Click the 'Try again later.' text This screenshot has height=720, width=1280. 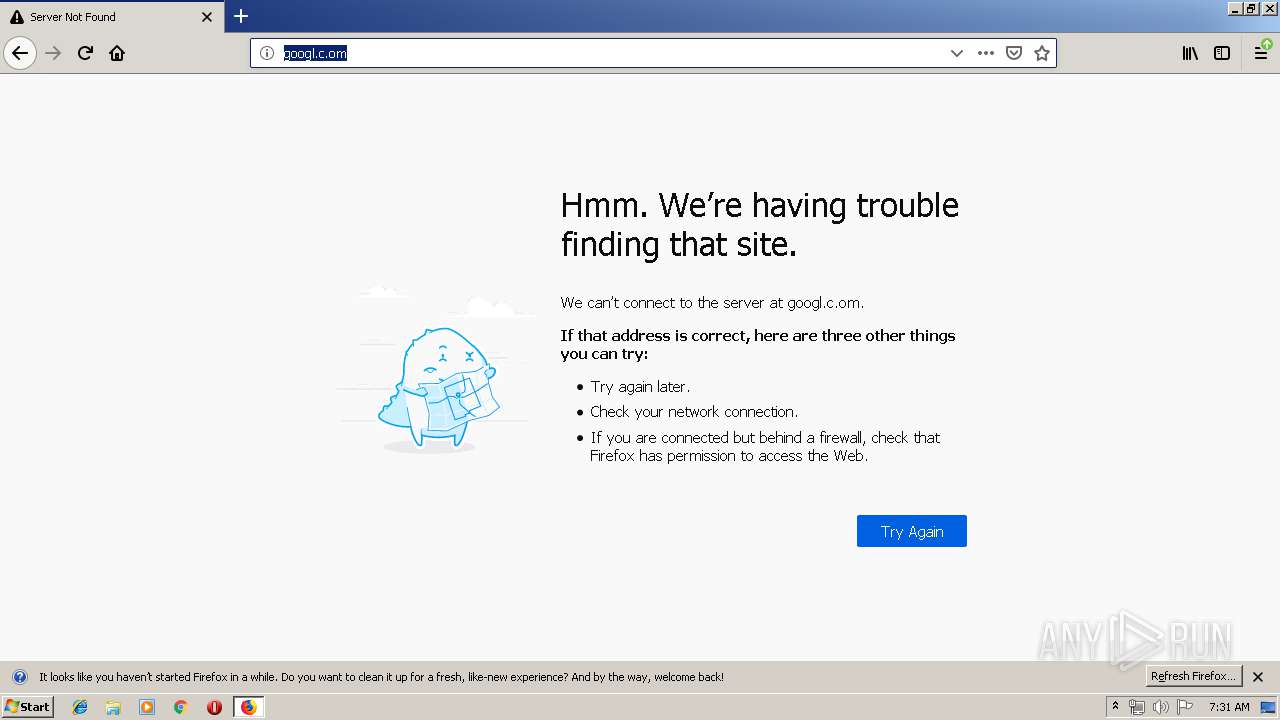[x=640, y=387]
